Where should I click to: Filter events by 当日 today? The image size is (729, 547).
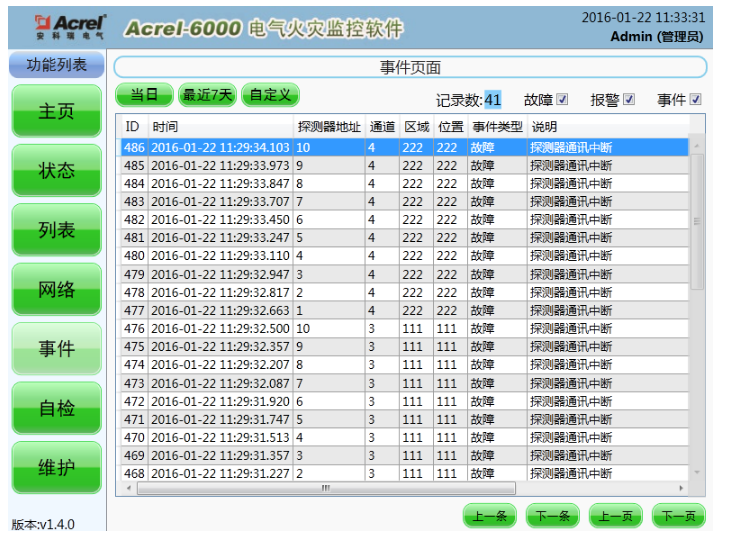pos(144,95)
